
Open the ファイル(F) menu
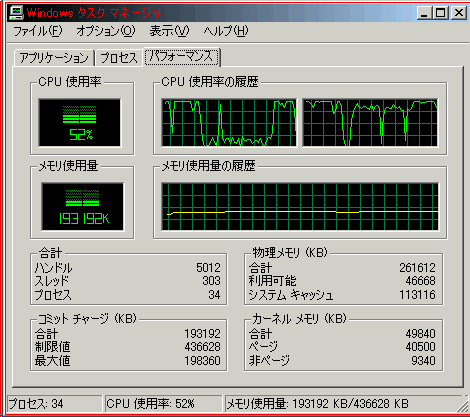37,31
